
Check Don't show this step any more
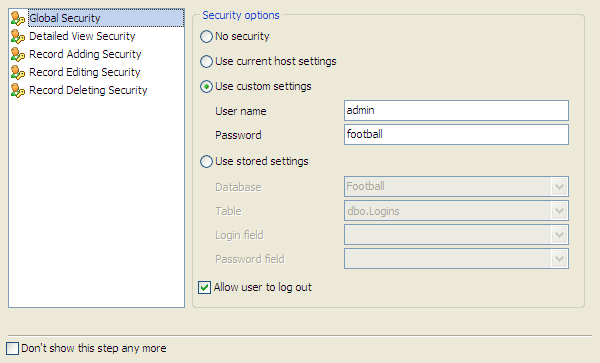12,348
